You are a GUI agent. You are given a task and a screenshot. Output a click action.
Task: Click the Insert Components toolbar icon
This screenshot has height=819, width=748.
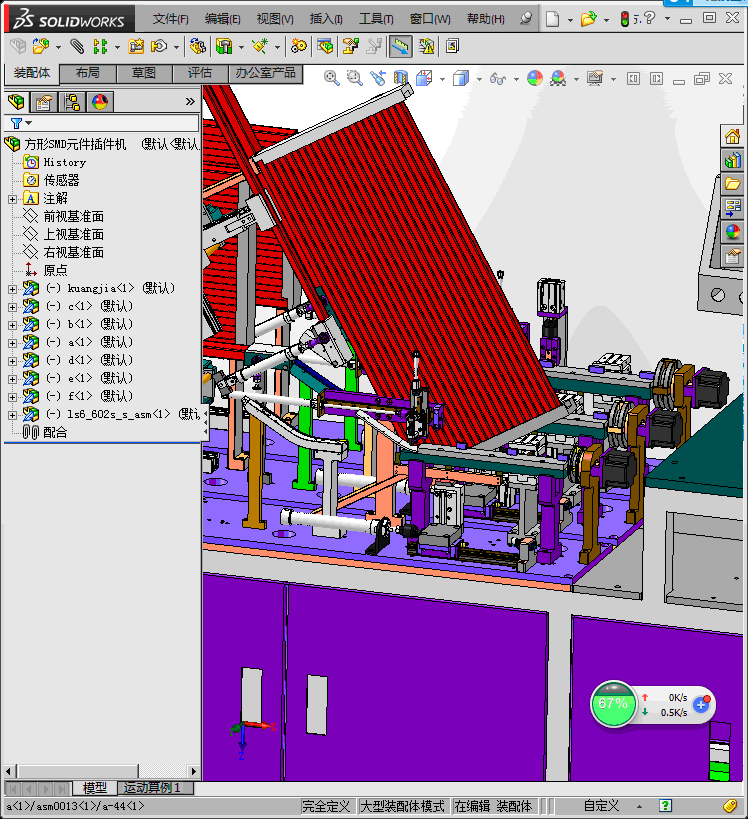(x=41, y=46)
